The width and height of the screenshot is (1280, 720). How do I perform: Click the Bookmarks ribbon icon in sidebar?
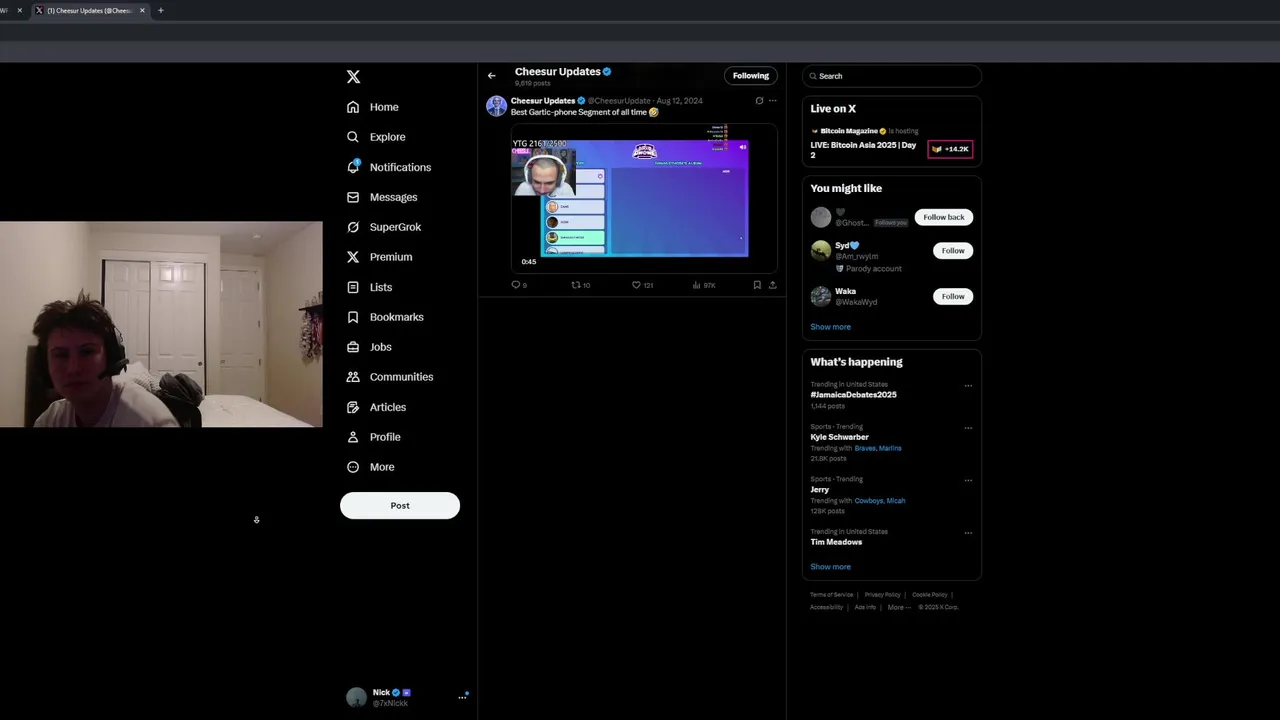pyautogui.click(x=353, y=317)
